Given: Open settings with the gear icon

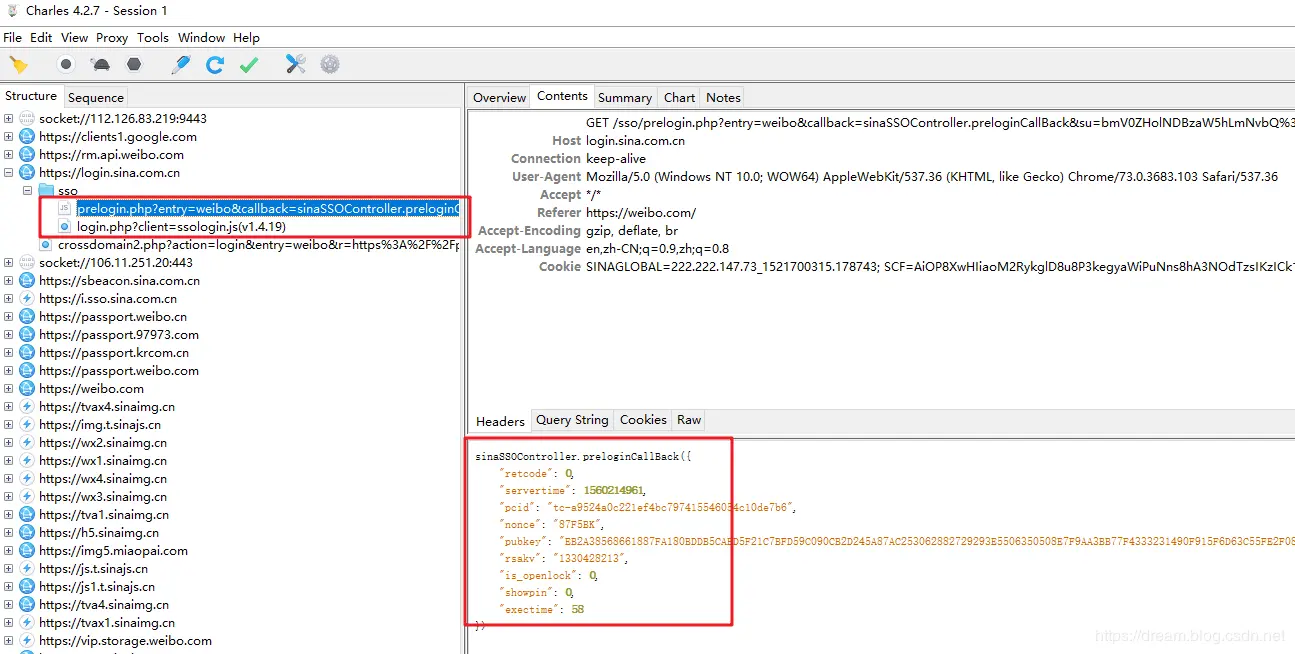Looking at the screenshot, I should (x=330, y=65).
